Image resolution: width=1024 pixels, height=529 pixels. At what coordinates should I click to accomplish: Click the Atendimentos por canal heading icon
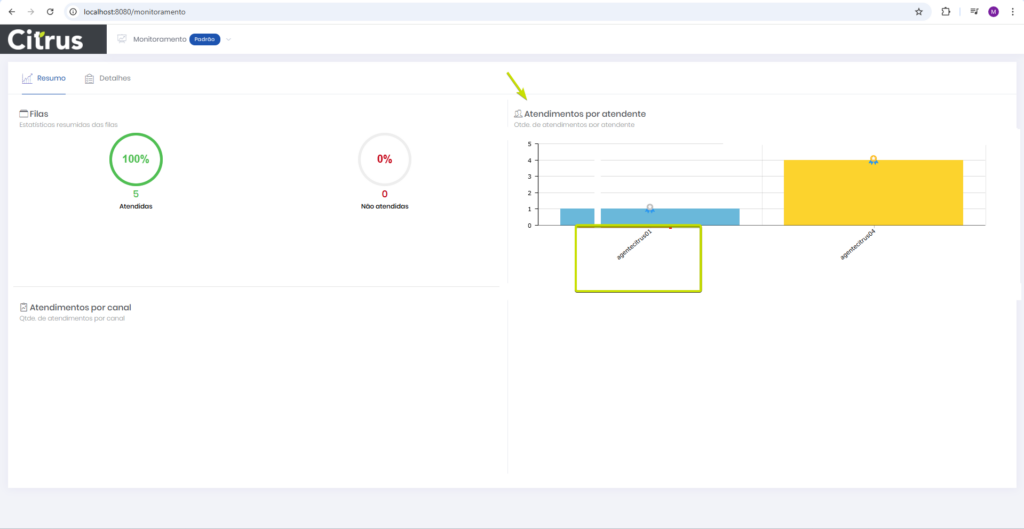coord(24,308)
